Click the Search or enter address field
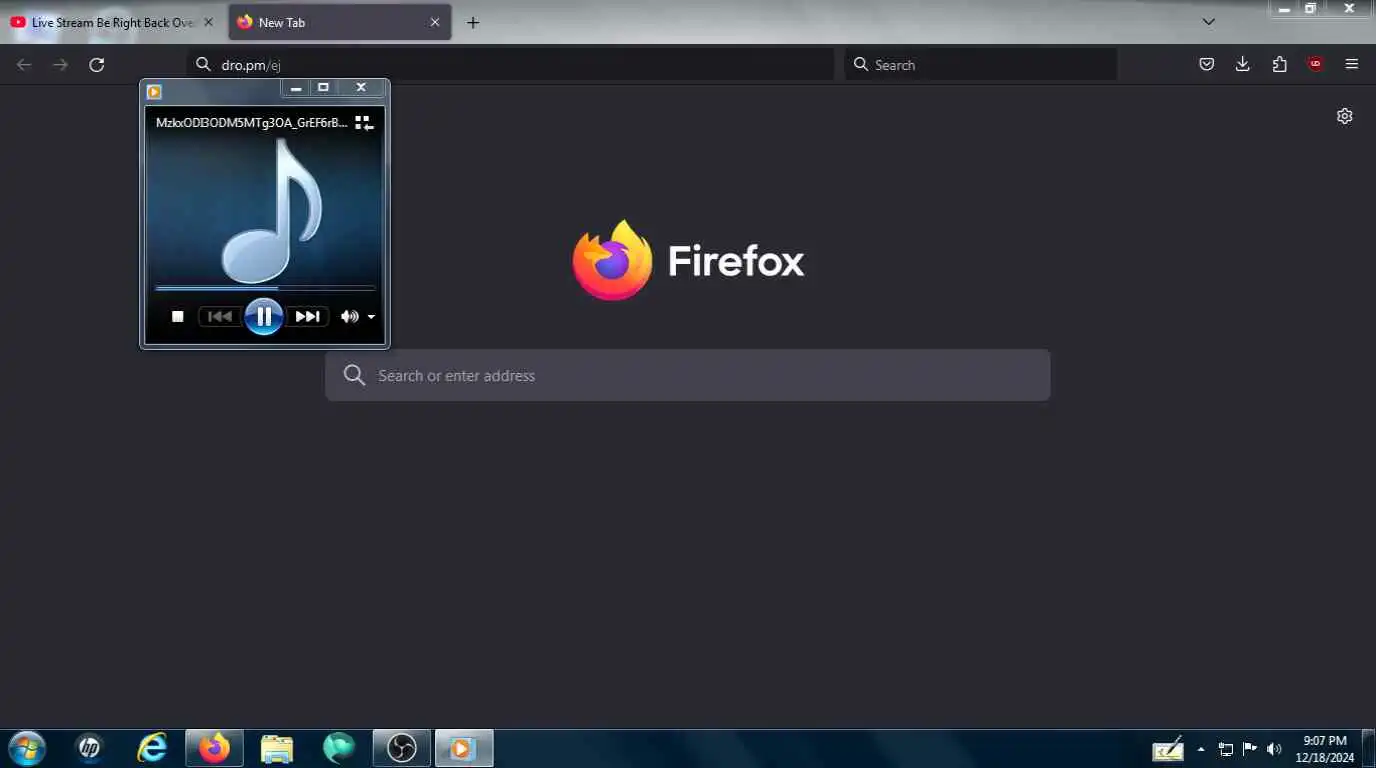The height and width of the screenshot is (768, 1376). [688, 375]
